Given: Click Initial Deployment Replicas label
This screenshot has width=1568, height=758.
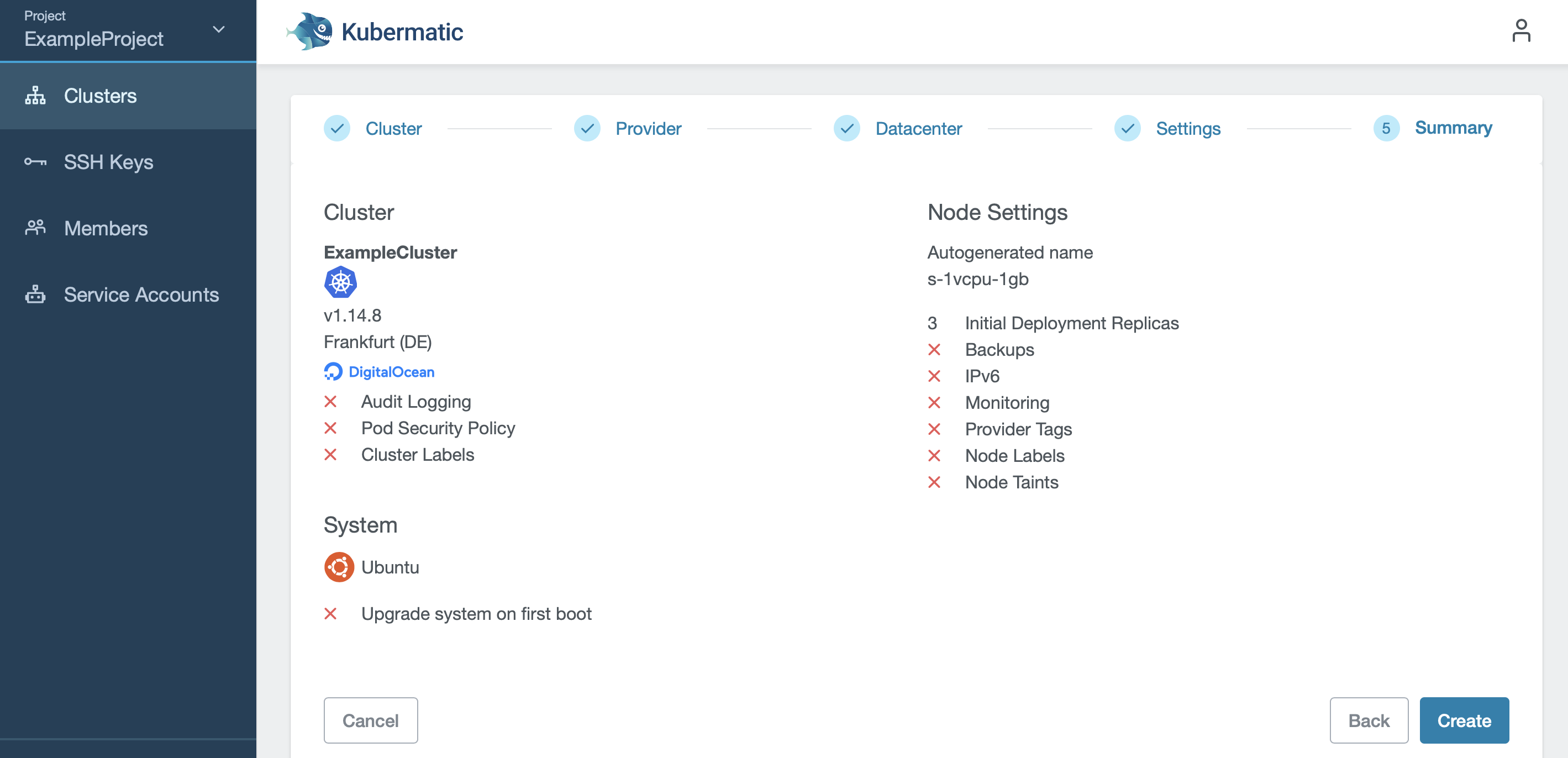Looking at the screenshot, I should point(1071,323).
